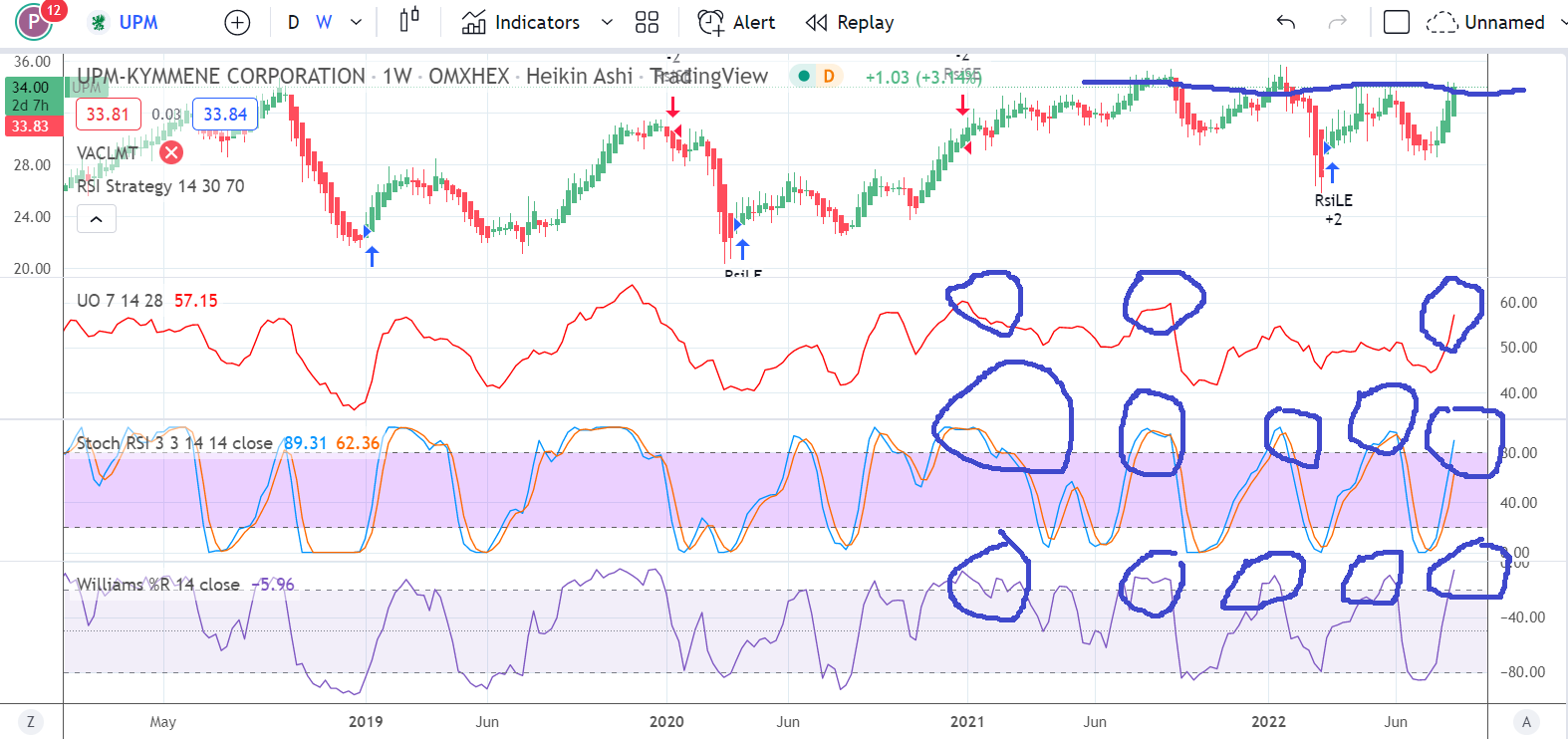The height and width of the screenshot is (739, 1568).
Task: Start bar Replay mode
Action: pyautogui.click(x=850, y=22)
